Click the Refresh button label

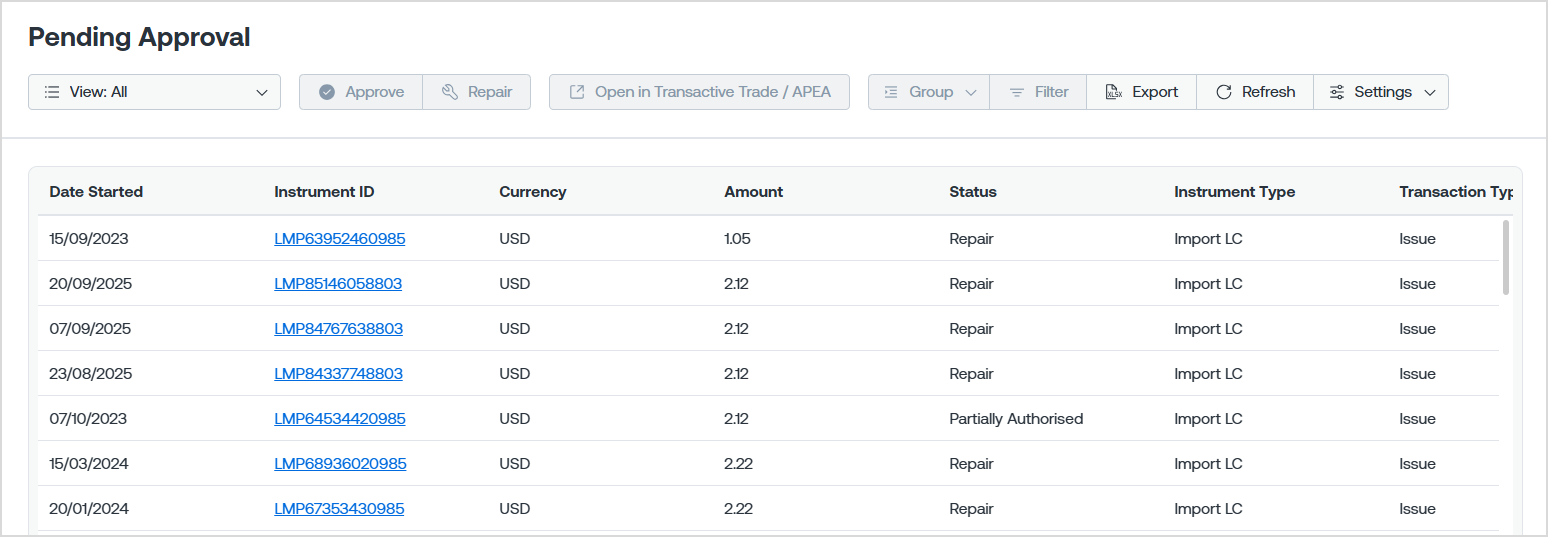pos(1269,92)
